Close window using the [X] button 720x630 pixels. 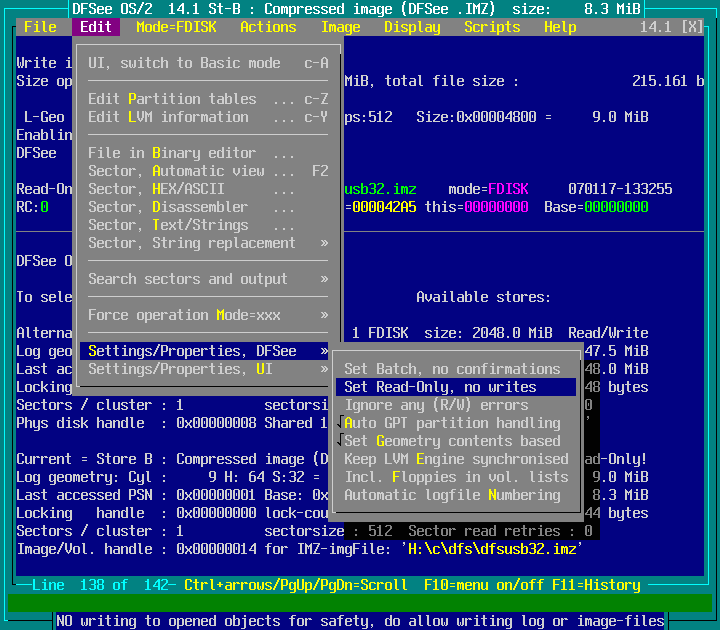coord(692,27)
